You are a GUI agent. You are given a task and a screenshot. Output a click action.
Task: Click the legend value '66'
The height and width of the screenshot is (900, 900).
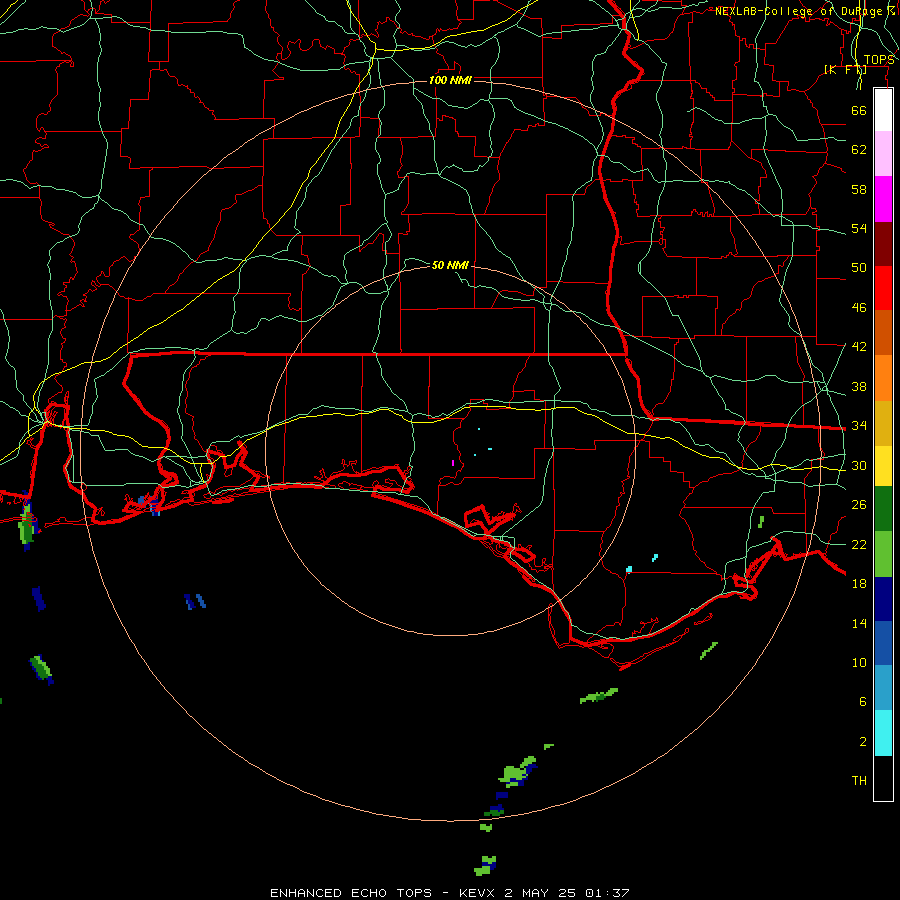859,110
